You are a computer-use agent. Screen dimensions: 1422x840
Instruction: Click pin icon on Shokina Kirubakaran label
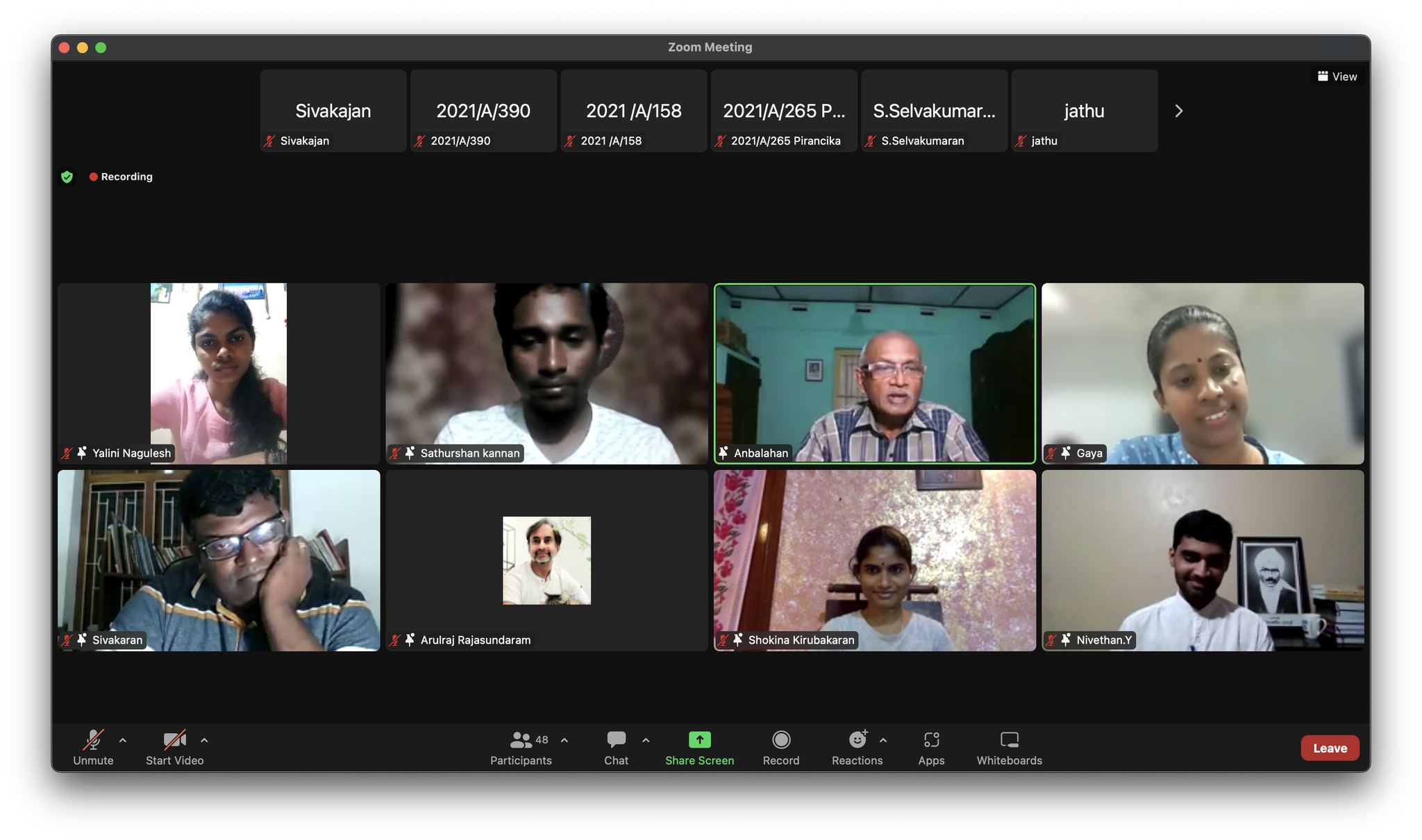click(737, 639)
